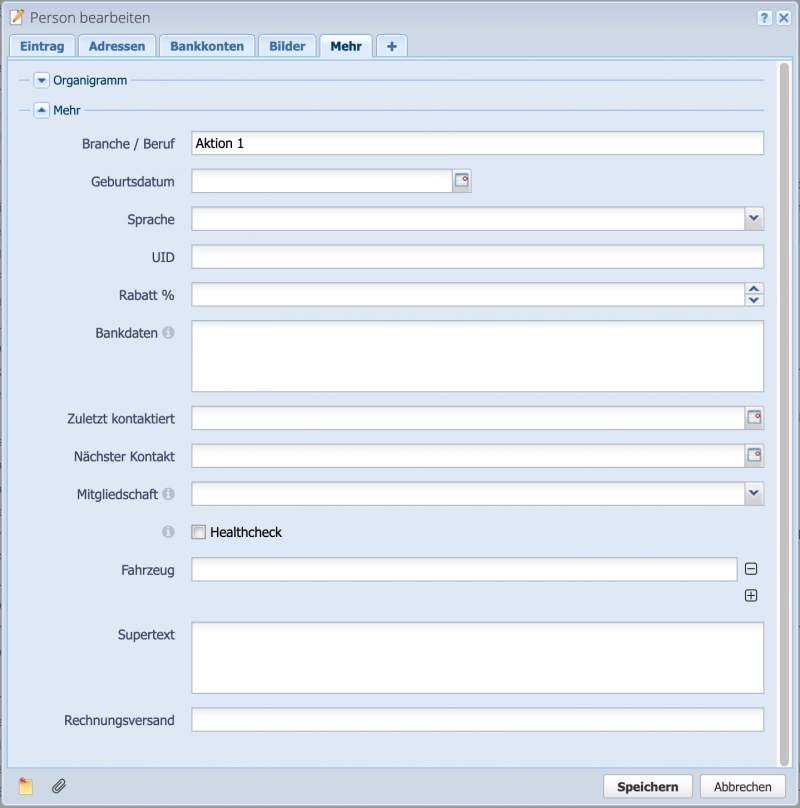Open the Sprache dropdown
800x808 pixels.
755,218
